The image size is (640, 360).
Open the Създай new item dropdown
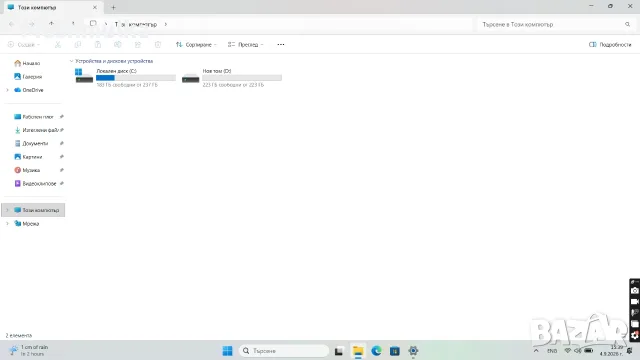coord(24,44)
